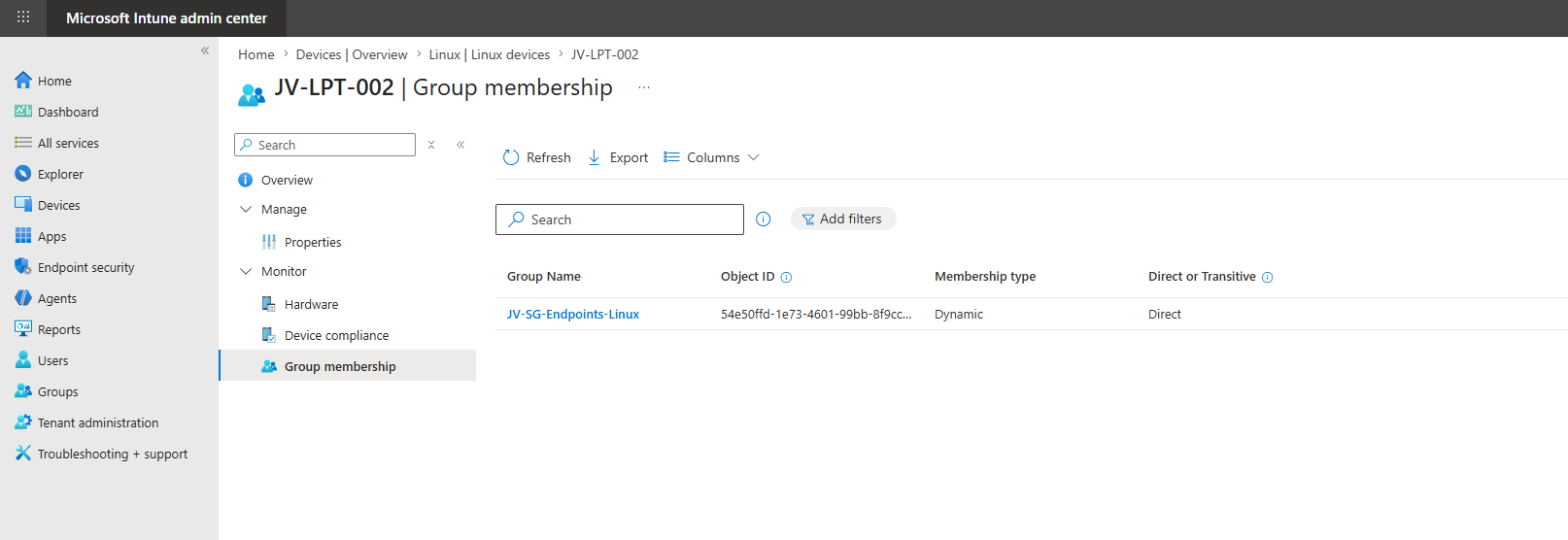This screenshot has width=1568, height=540.
Task: Open Troubleshooting + support wrench icon
Action: pyautogui.click(x=23, y=454)
